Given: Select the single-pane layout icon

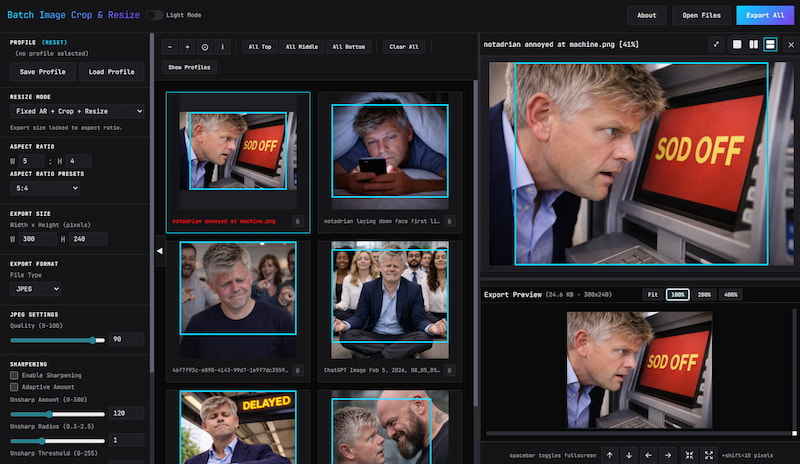Looking at the screenshot, I should coord(737,44).
